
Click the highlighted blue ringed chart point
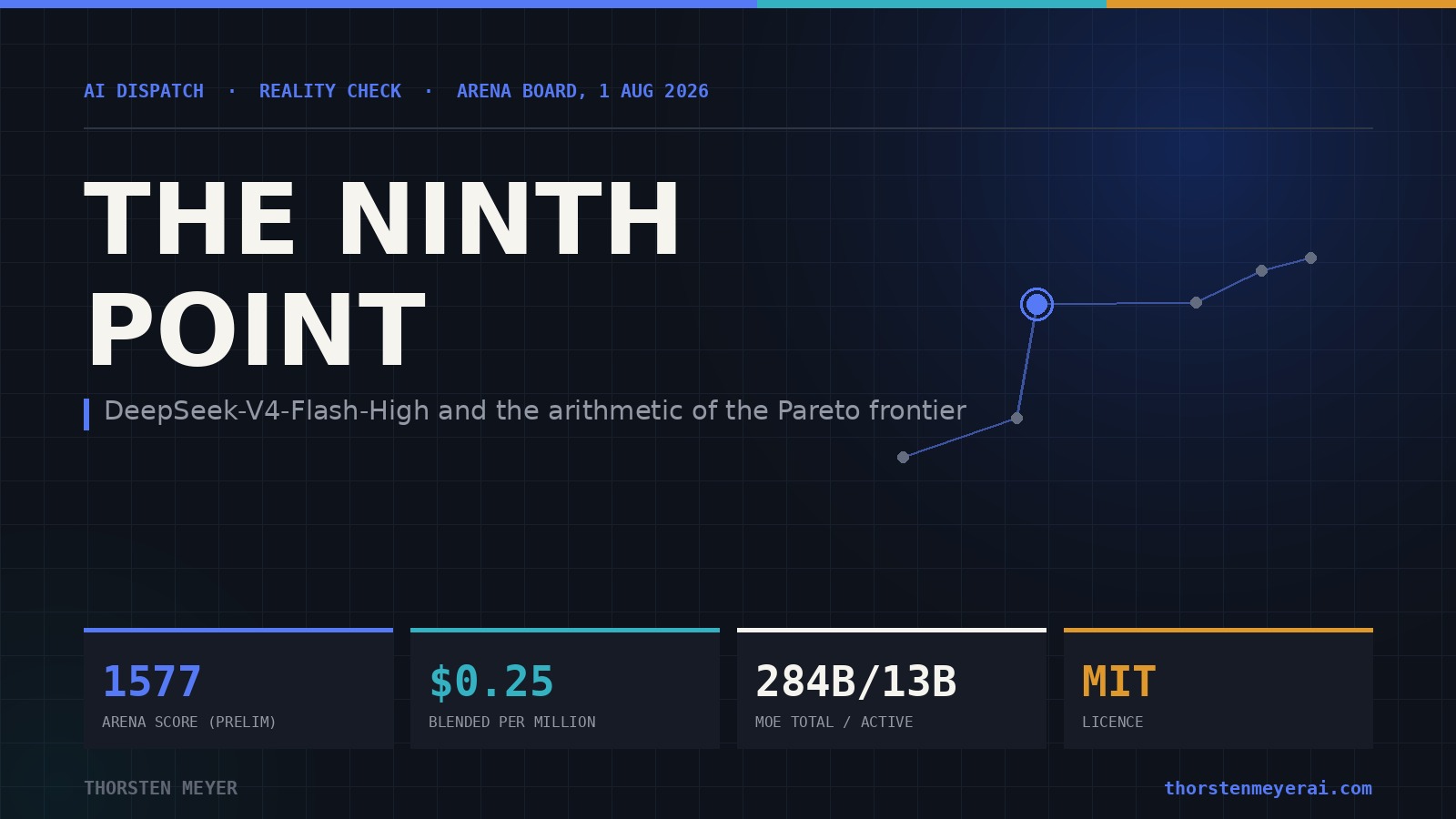point(1036,304)
